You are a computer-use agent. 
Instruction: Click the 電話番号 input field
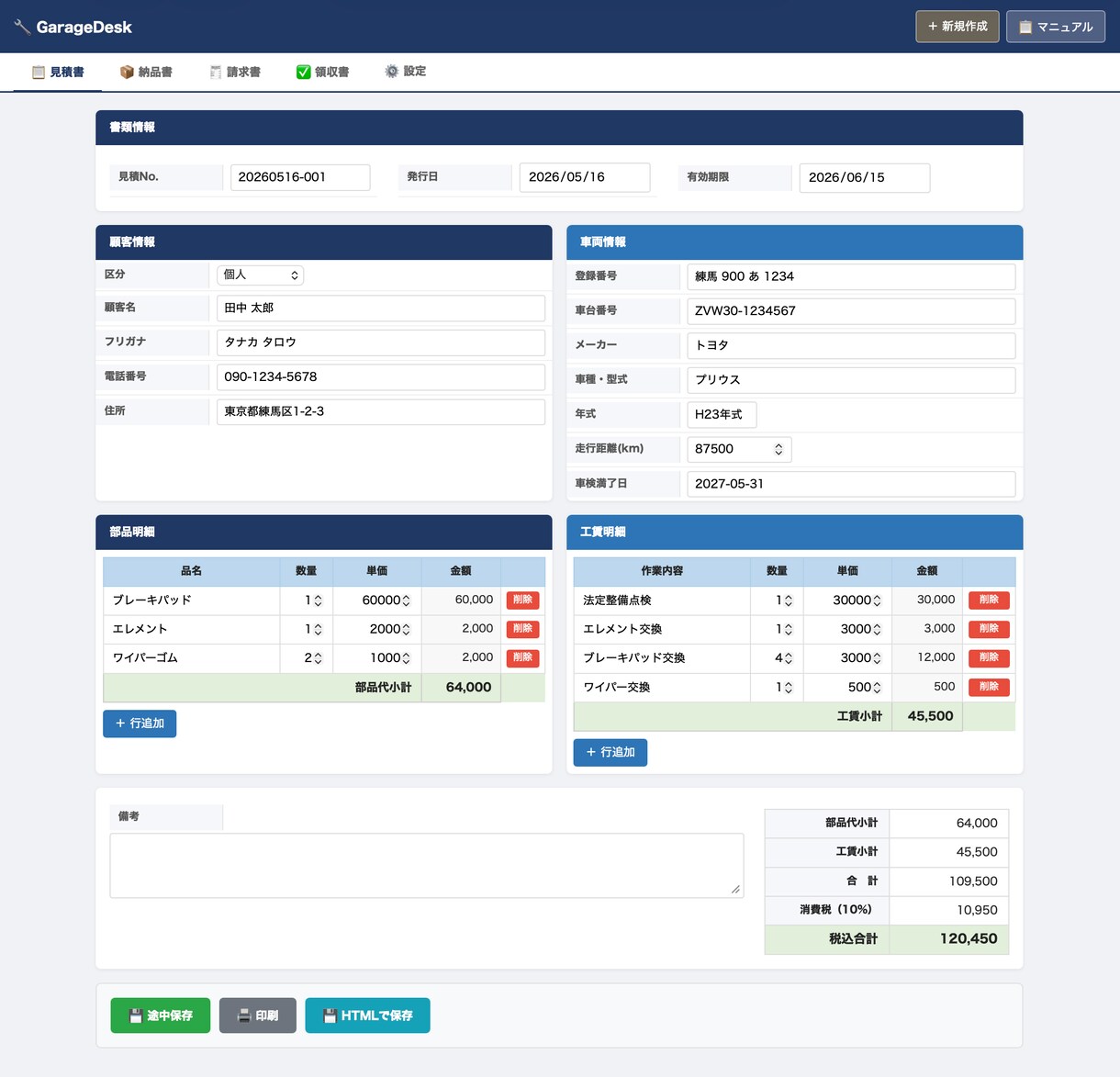pyautogui.click(x=381, y=377)
